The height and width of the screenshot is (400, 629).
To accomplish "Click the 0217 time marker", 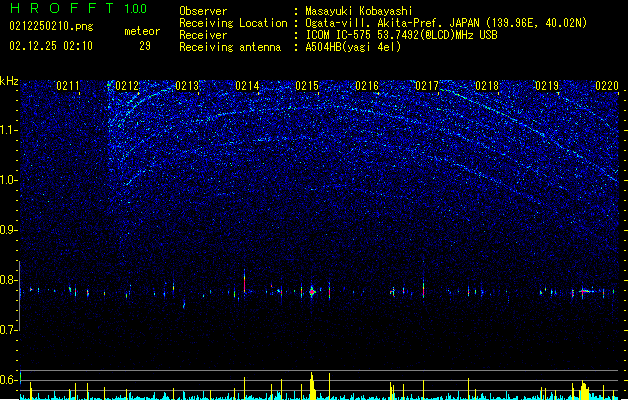I will coord(427,85).
